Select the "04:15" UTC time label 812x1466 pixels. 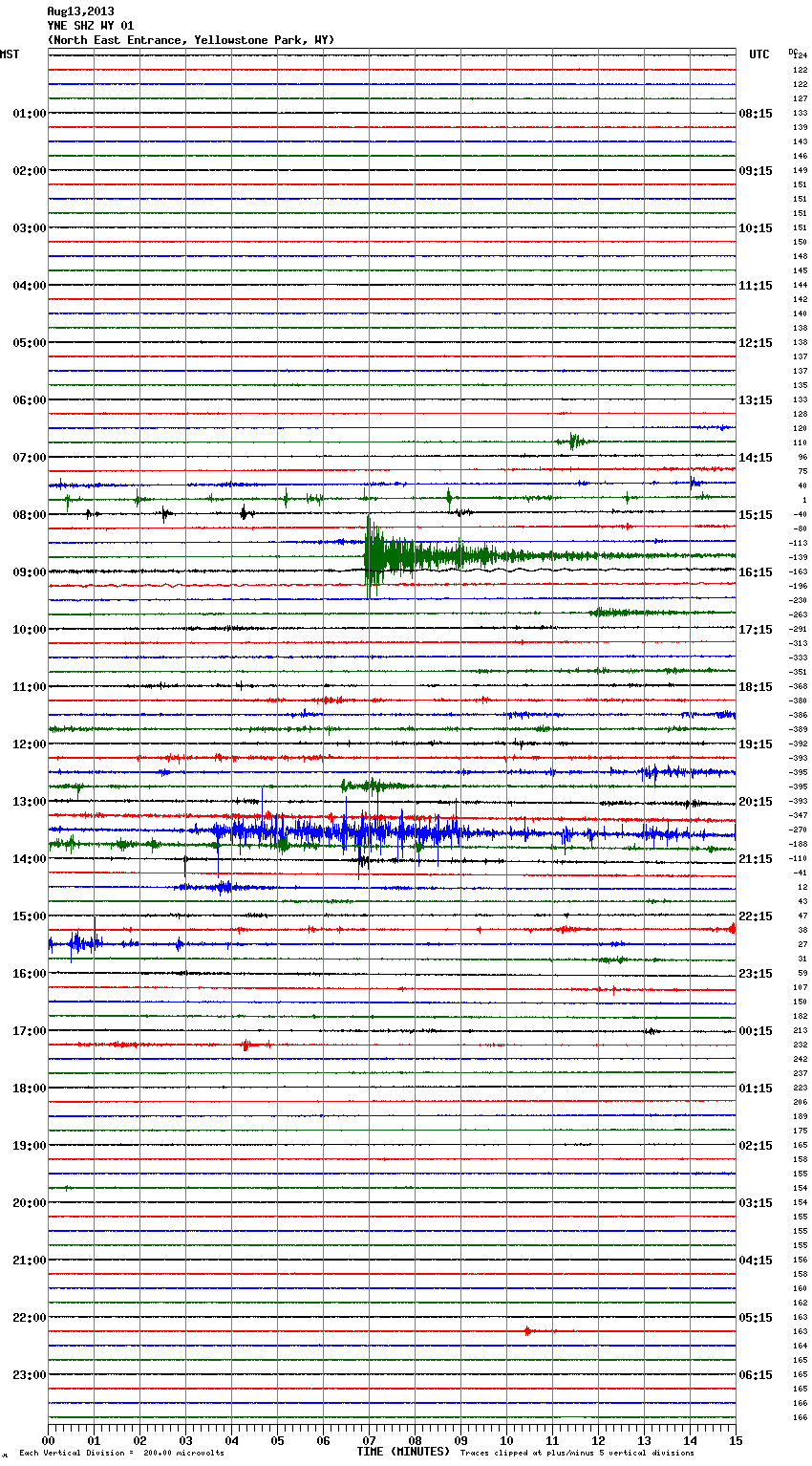756,1261
